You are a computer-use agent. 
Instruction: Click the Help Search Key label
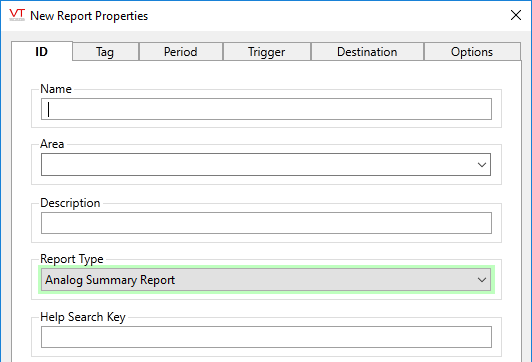[83, 317]
